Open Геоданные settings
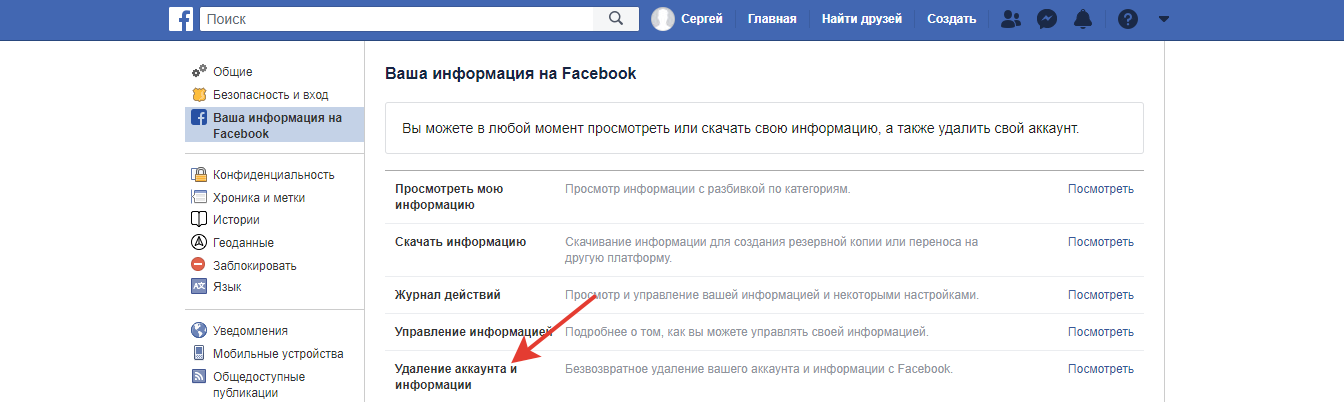Screen dimensions: 1344x402 (x=243, y=243)
